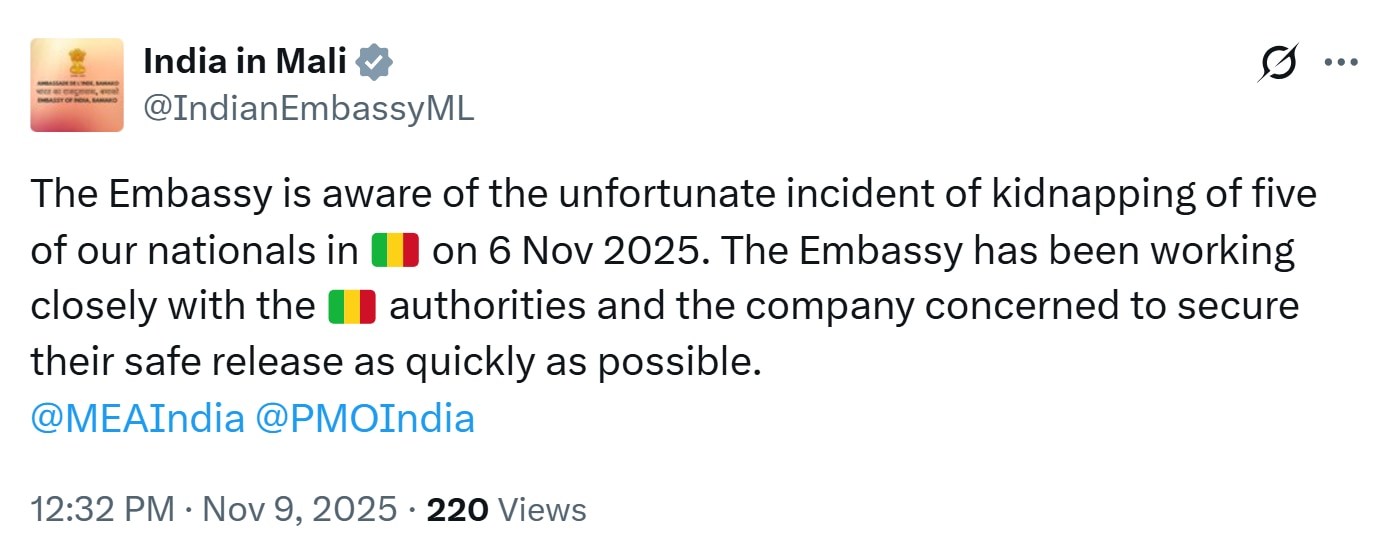
Task: Click the @IndianEmbassyML handle
Action: click(x=309, y=109)
